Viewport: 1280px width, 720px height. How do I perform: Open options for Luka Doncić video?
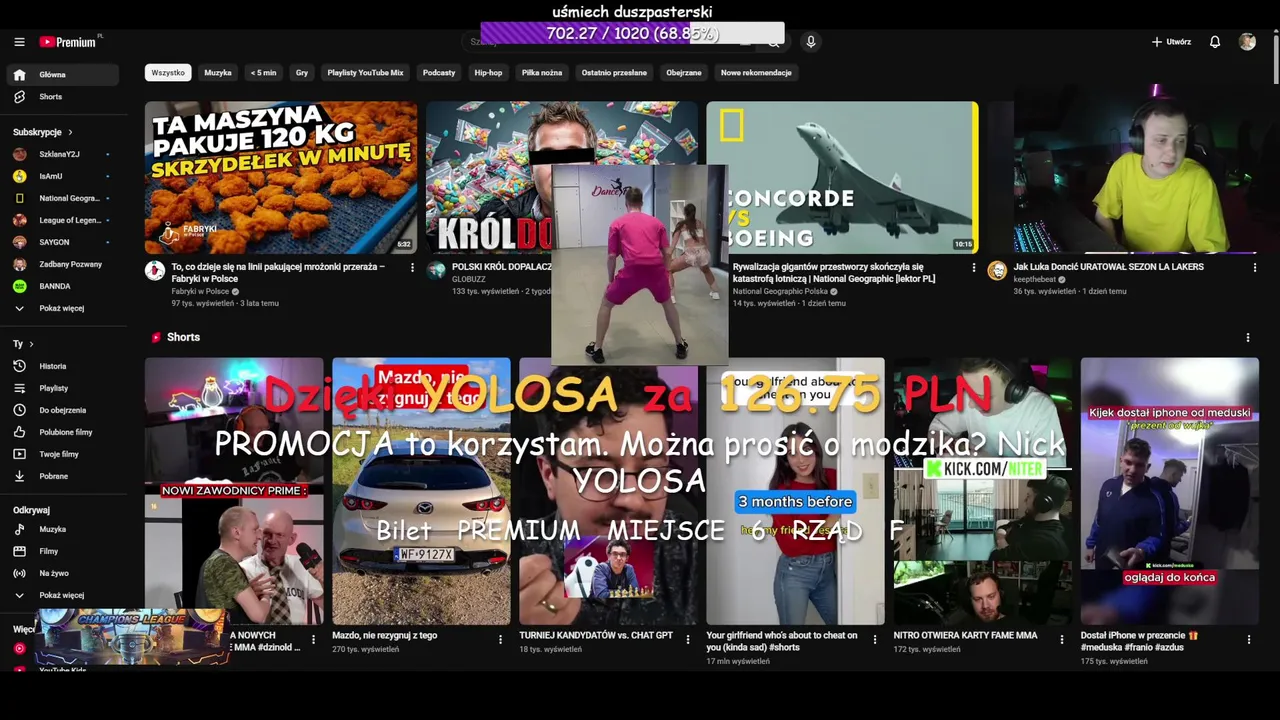(x=1255, y=267)
